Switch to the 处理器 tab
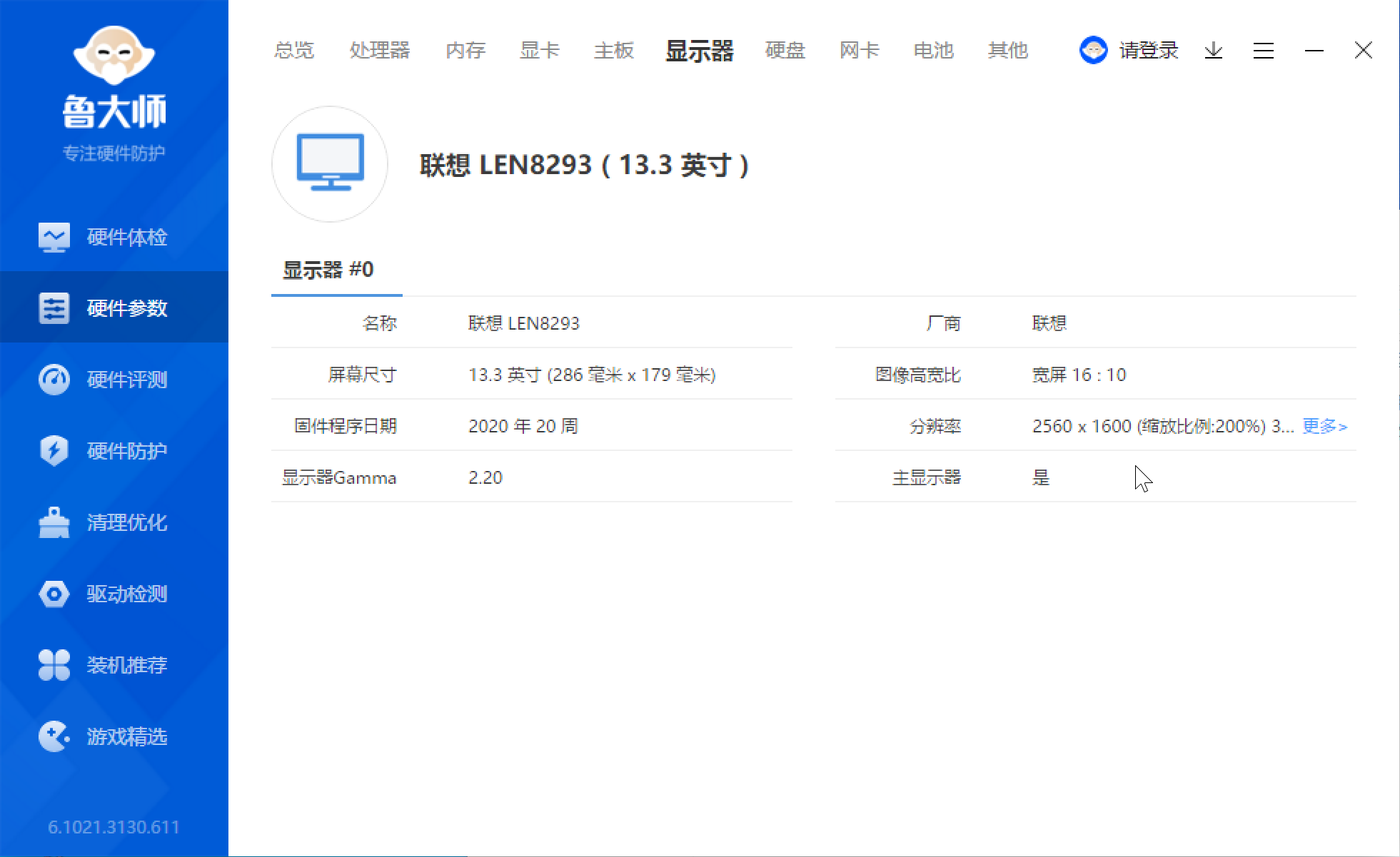 pyautogui.click(x=380, y=51)
